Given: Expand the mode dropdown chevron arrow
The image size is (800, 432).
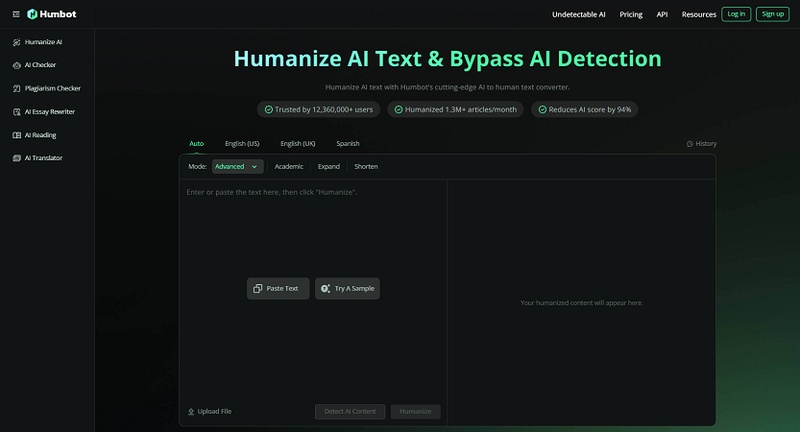Looking at the screenshot, I should coord(254,167).
